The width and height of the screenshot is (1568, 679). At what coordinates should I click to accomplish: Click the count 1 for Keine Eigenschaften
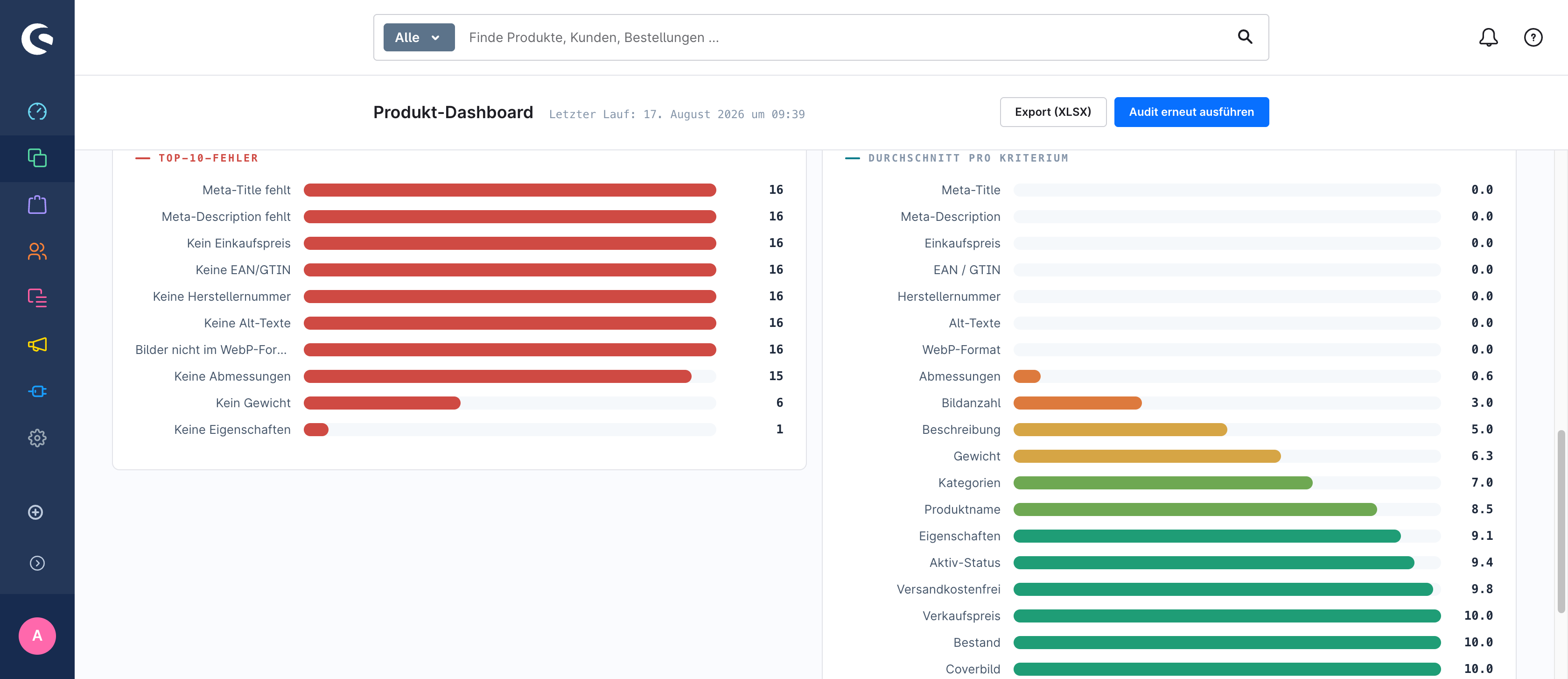point(780,430)
